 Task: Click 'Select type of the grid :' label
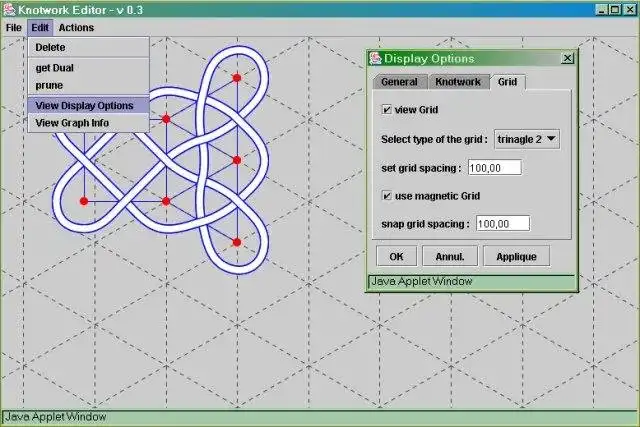[x=434, y=140]
